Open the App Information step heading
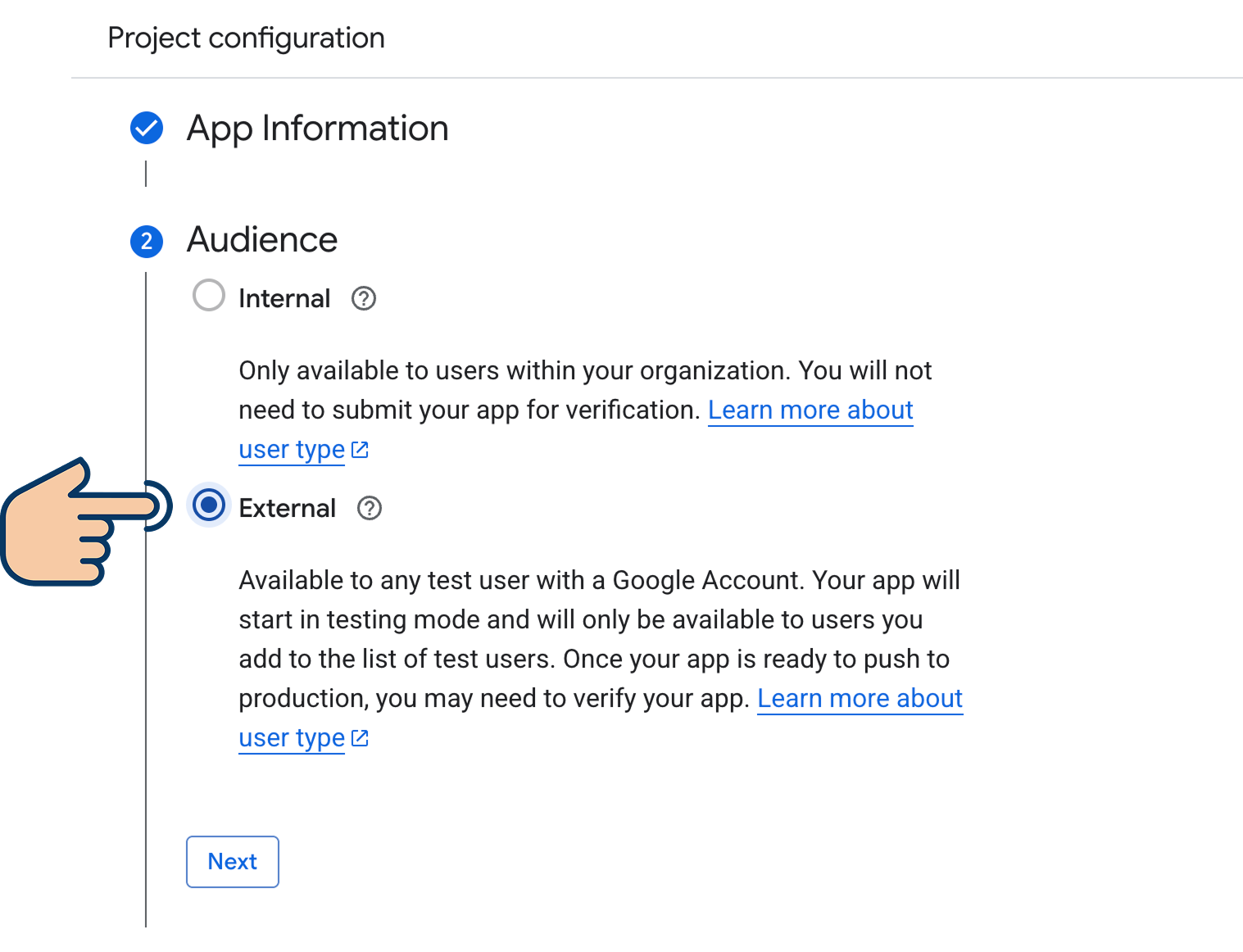This screenshot has width=1243, height=952. [x=318, y=129]
